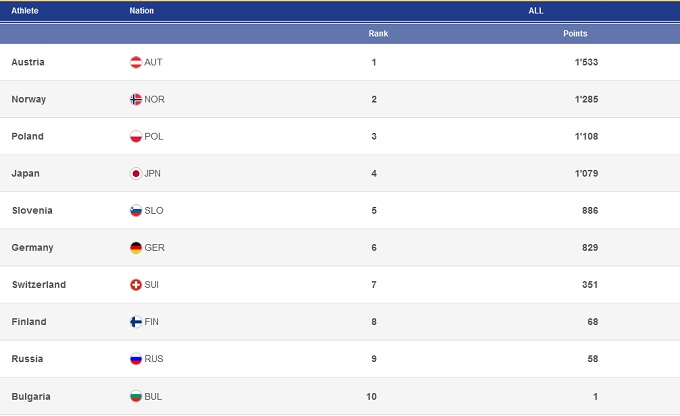The width and height of the screenshot is (680, 416).
Task: Open the Austria team link
Action: 28,62
